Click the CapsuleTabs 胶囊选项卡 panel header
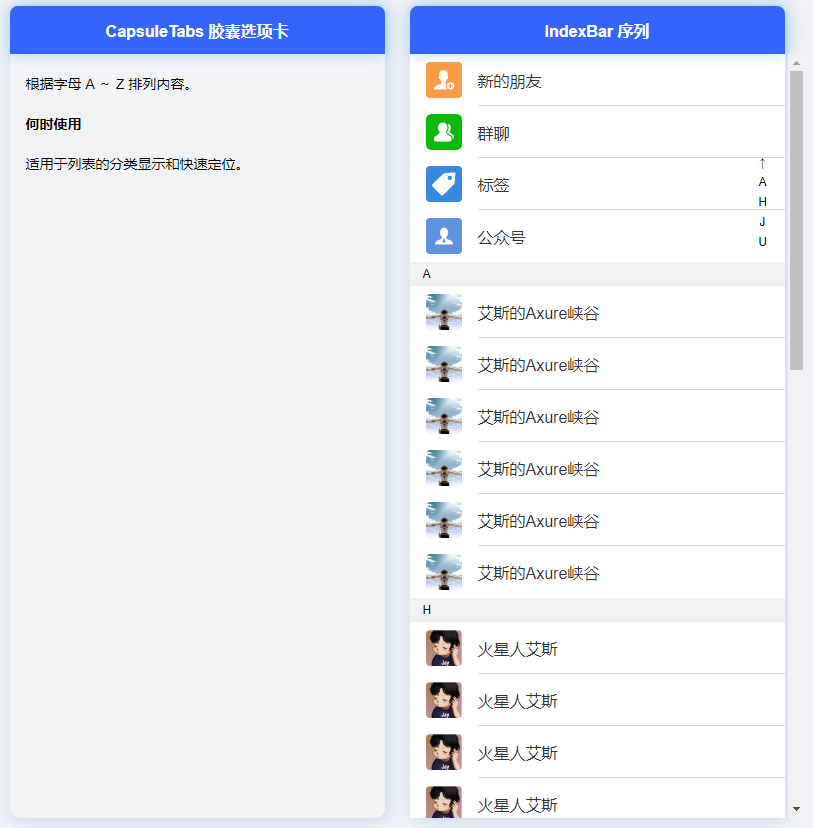 pos(197,31)
